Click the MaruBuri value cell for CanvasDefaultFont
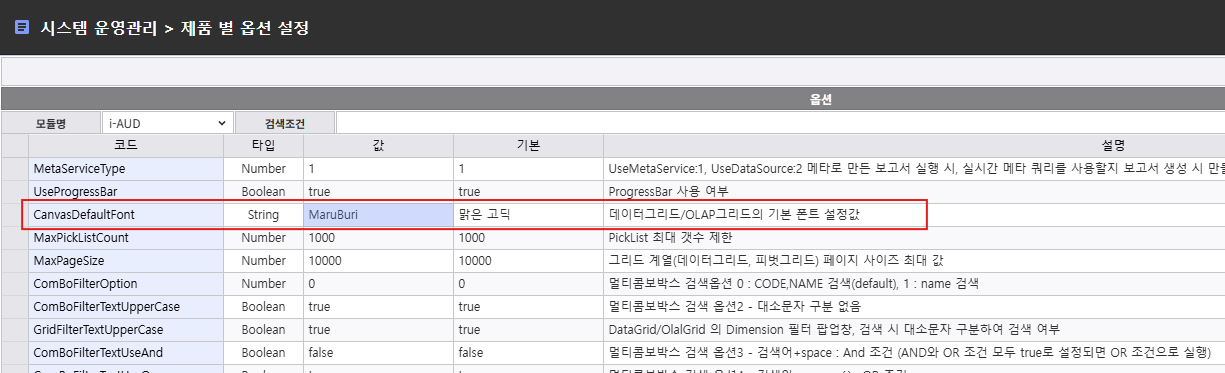The image size is (1225, 373). click(x=378, y=215)
